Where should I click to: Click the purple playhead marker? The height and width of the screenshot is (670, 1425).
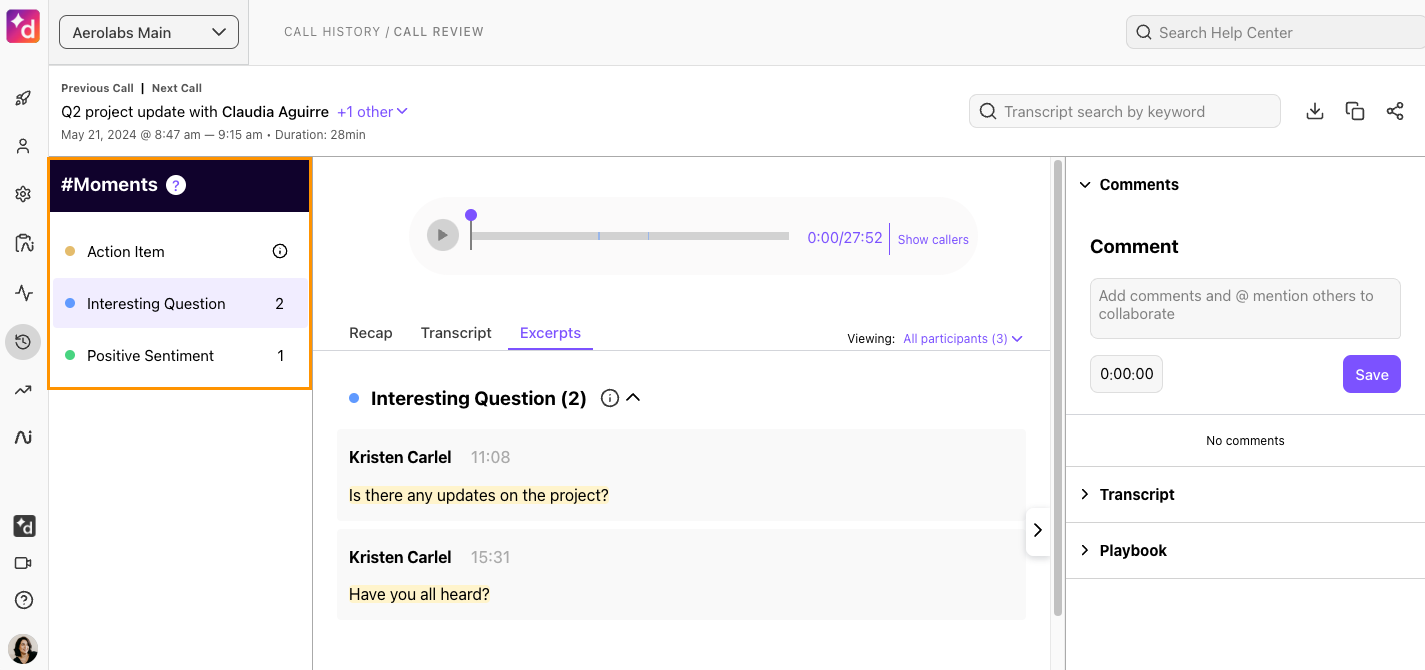coord(471,215)
